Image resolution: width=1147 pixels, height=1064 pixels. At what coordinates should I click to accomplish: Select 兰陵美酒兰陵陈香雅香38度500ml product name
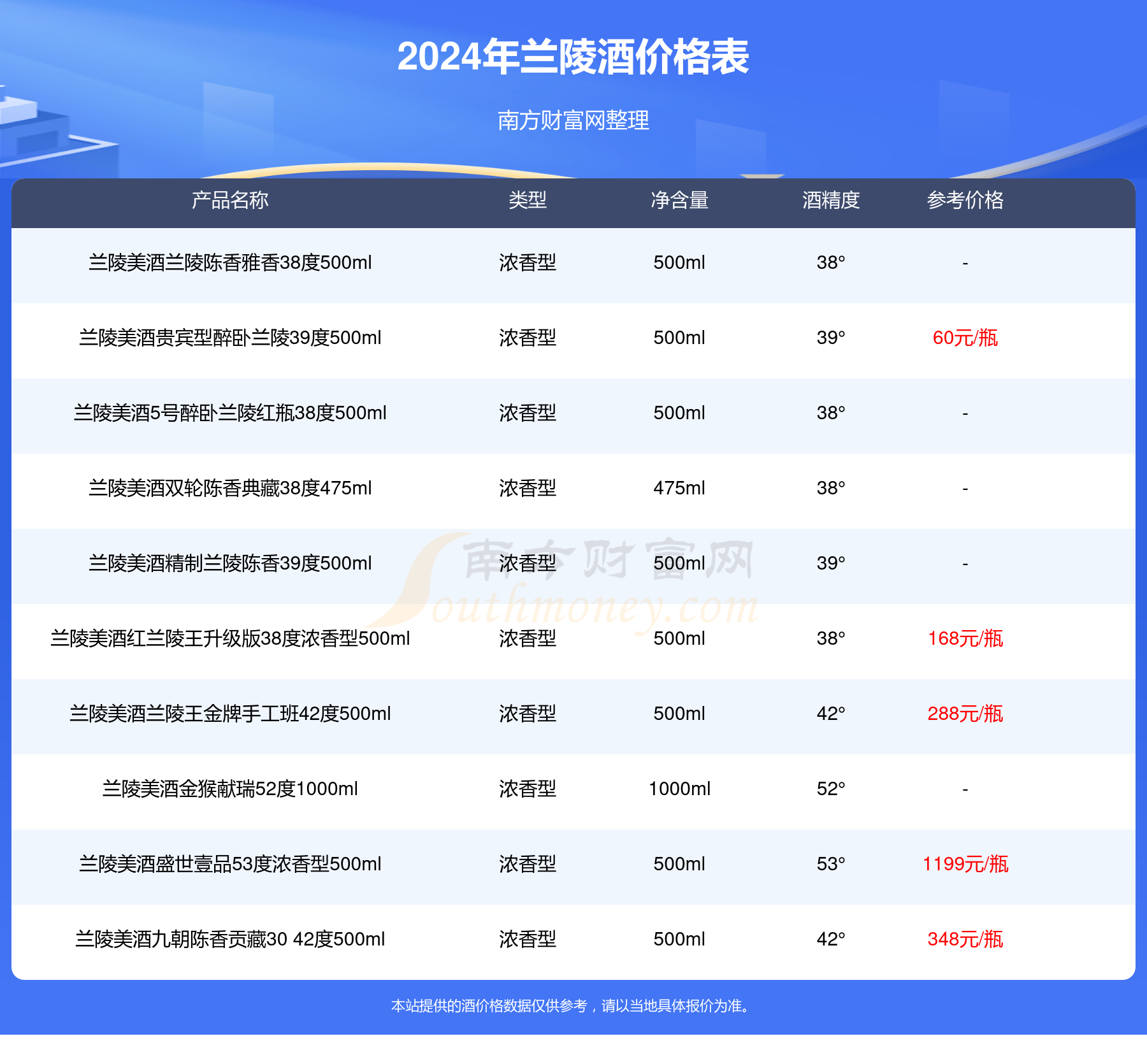click(x=230, y=262)
